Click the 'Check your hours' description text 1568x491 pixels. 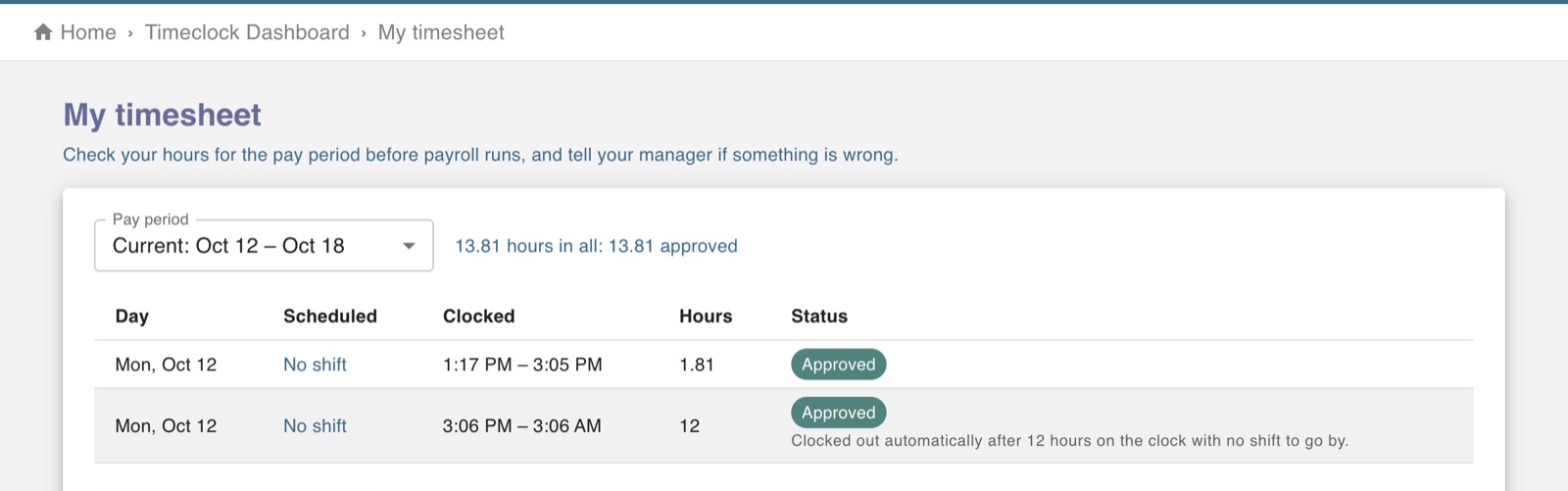pyautogui.click(x=480, y=155)
